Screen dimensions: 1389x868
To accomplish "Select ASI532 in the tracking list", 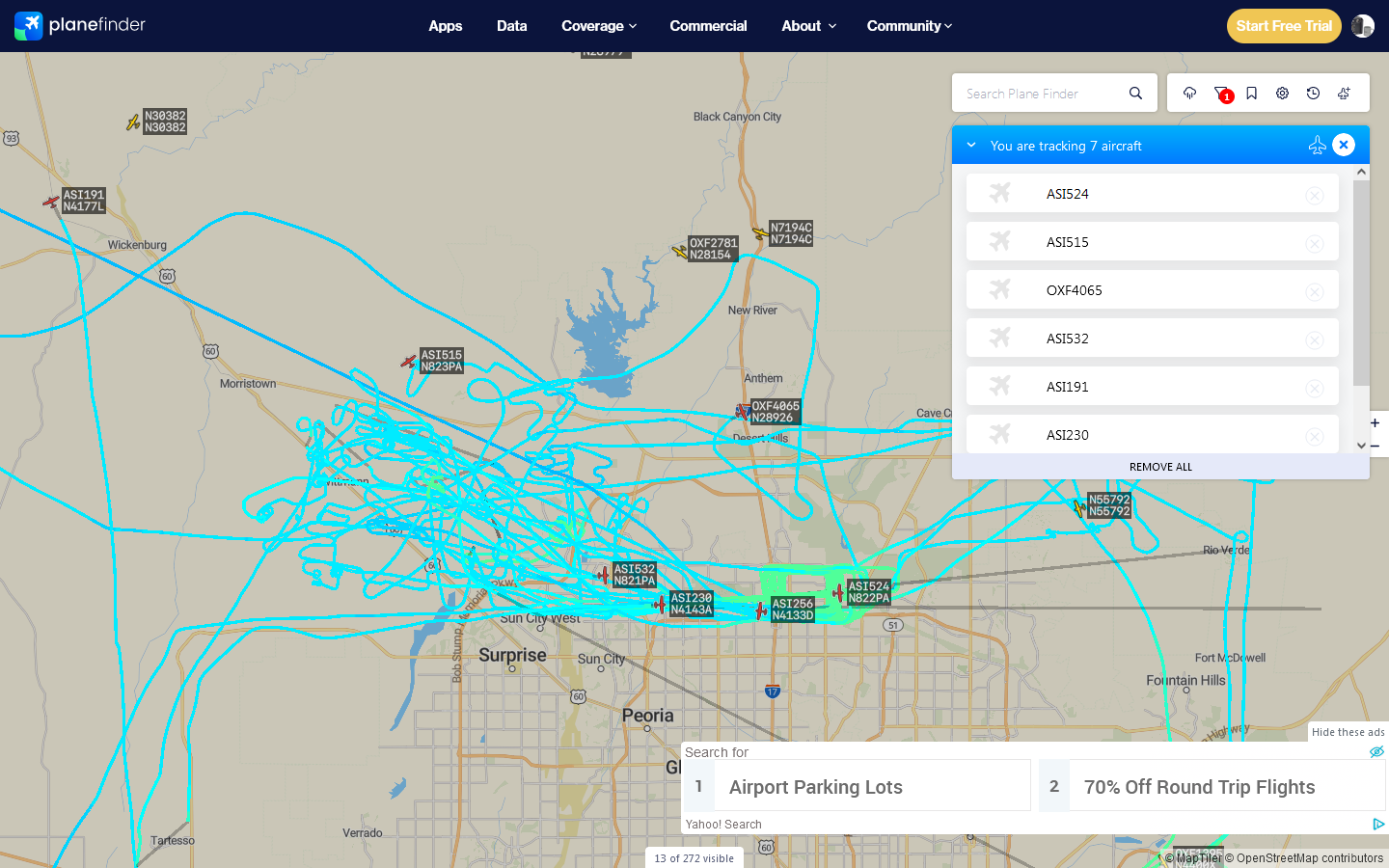I will click(1152, 338).
